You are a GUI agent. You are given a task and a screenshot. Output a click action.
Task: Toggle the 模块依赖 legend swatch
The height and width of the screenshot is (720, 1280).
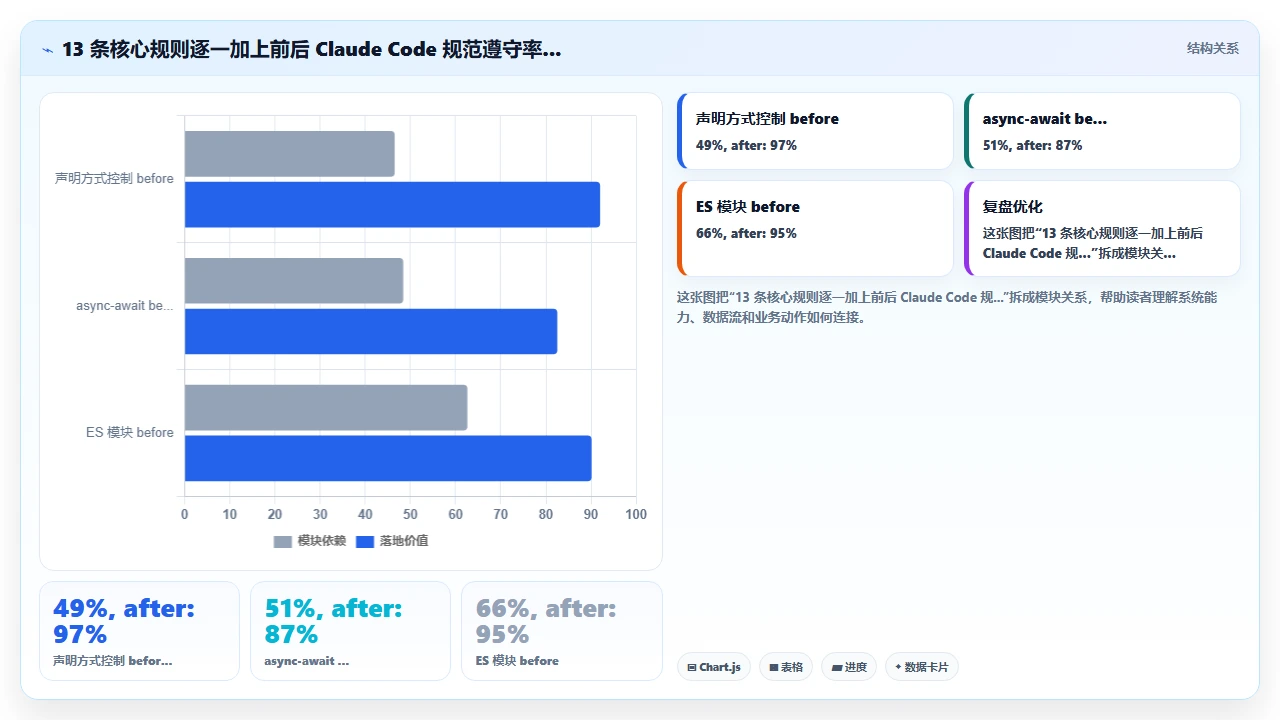pos(283,541)
